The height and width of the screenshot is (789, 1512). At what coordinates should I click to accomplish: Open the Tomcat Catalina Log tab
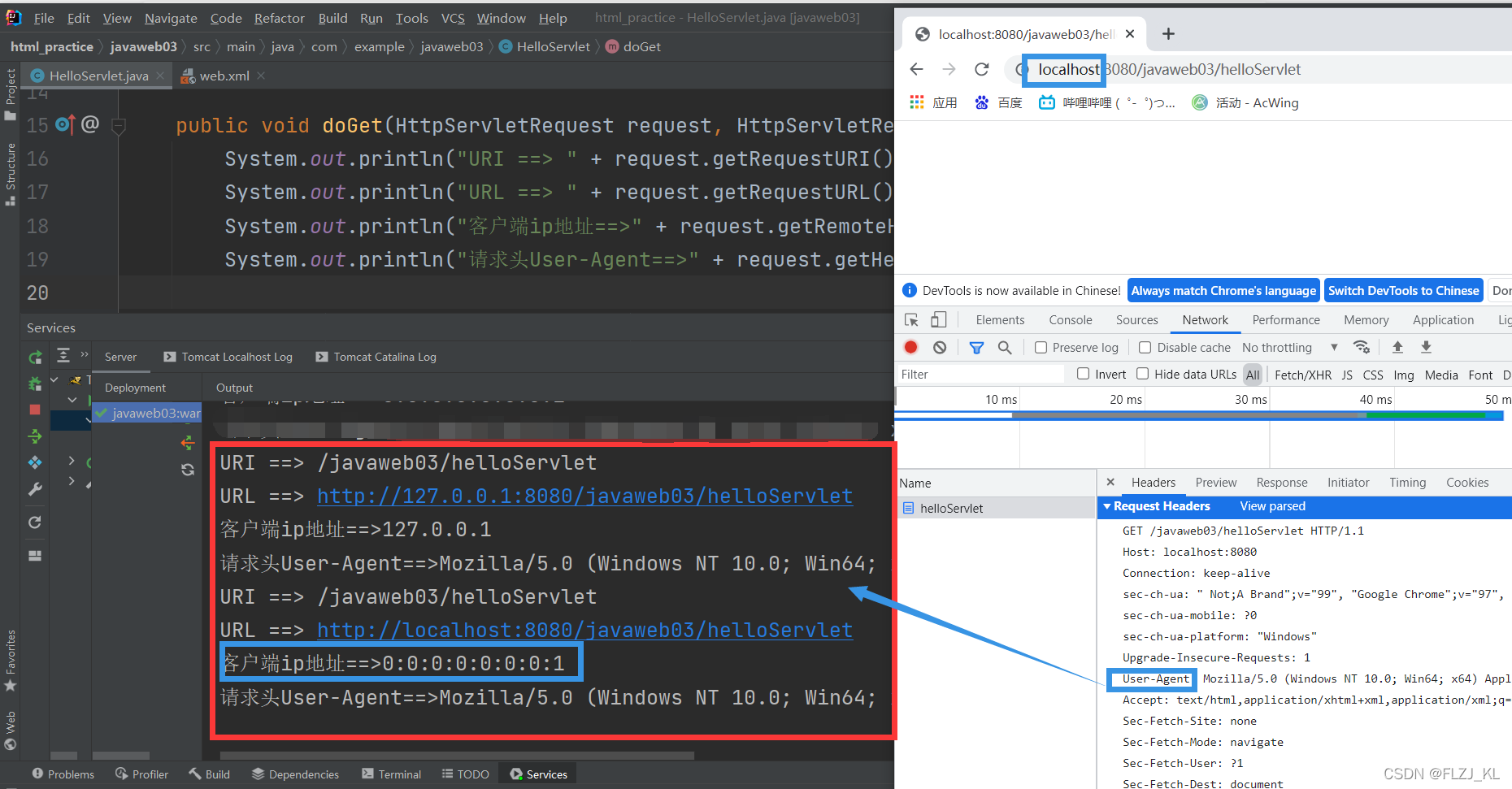tap(376, 357)
